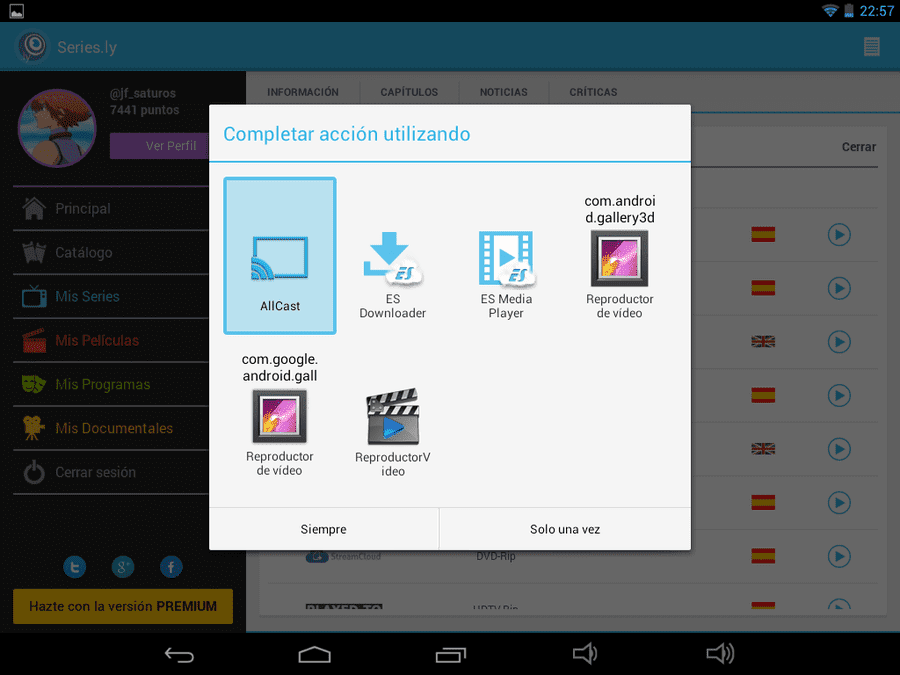Switch to the INFORMACIÓN tab
The image size is (900, 675).
point(302,92)
